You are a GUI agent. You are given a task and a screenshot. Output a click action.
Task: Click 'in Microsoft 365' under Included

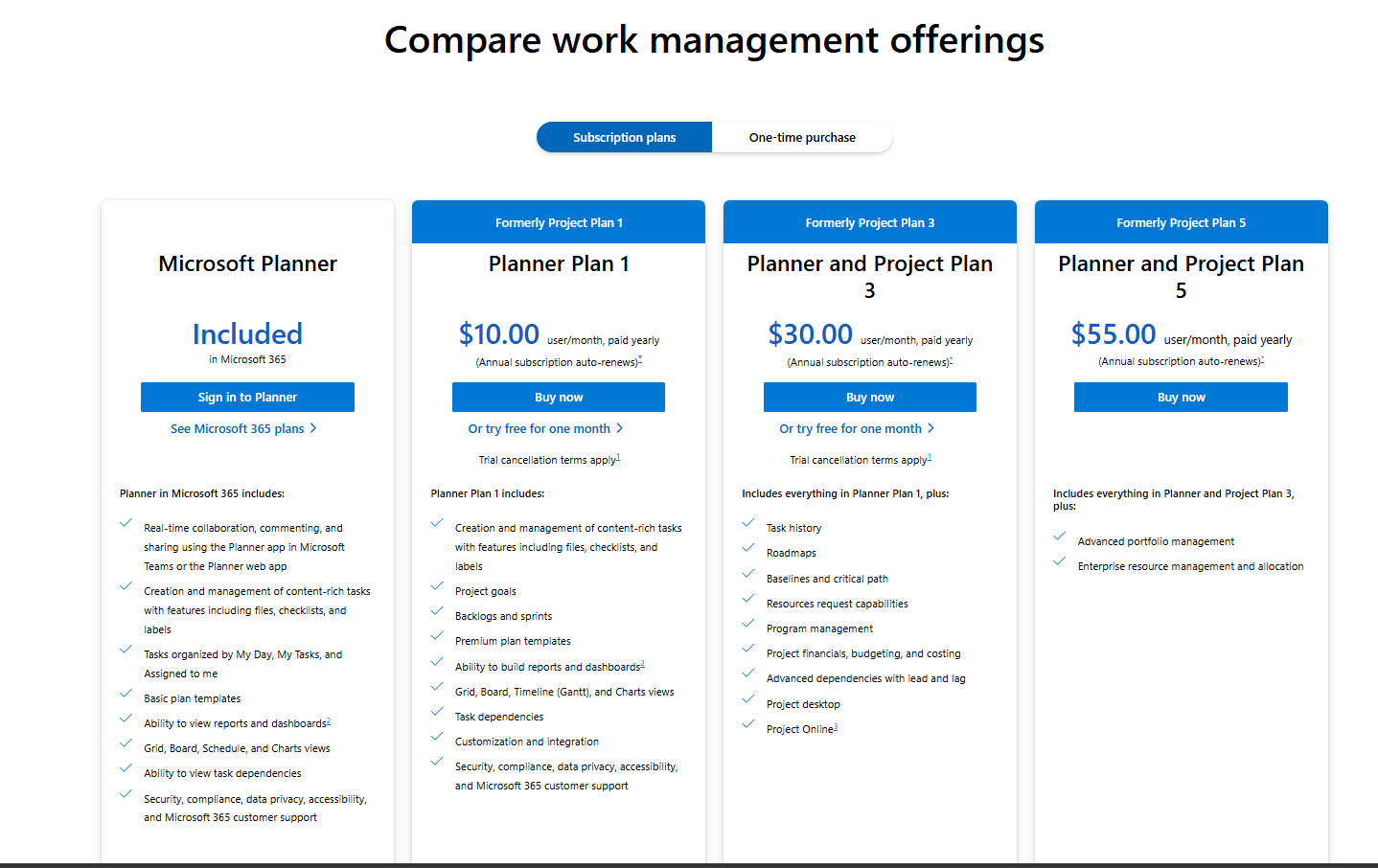pyautogui.click(x=247, y=359)
